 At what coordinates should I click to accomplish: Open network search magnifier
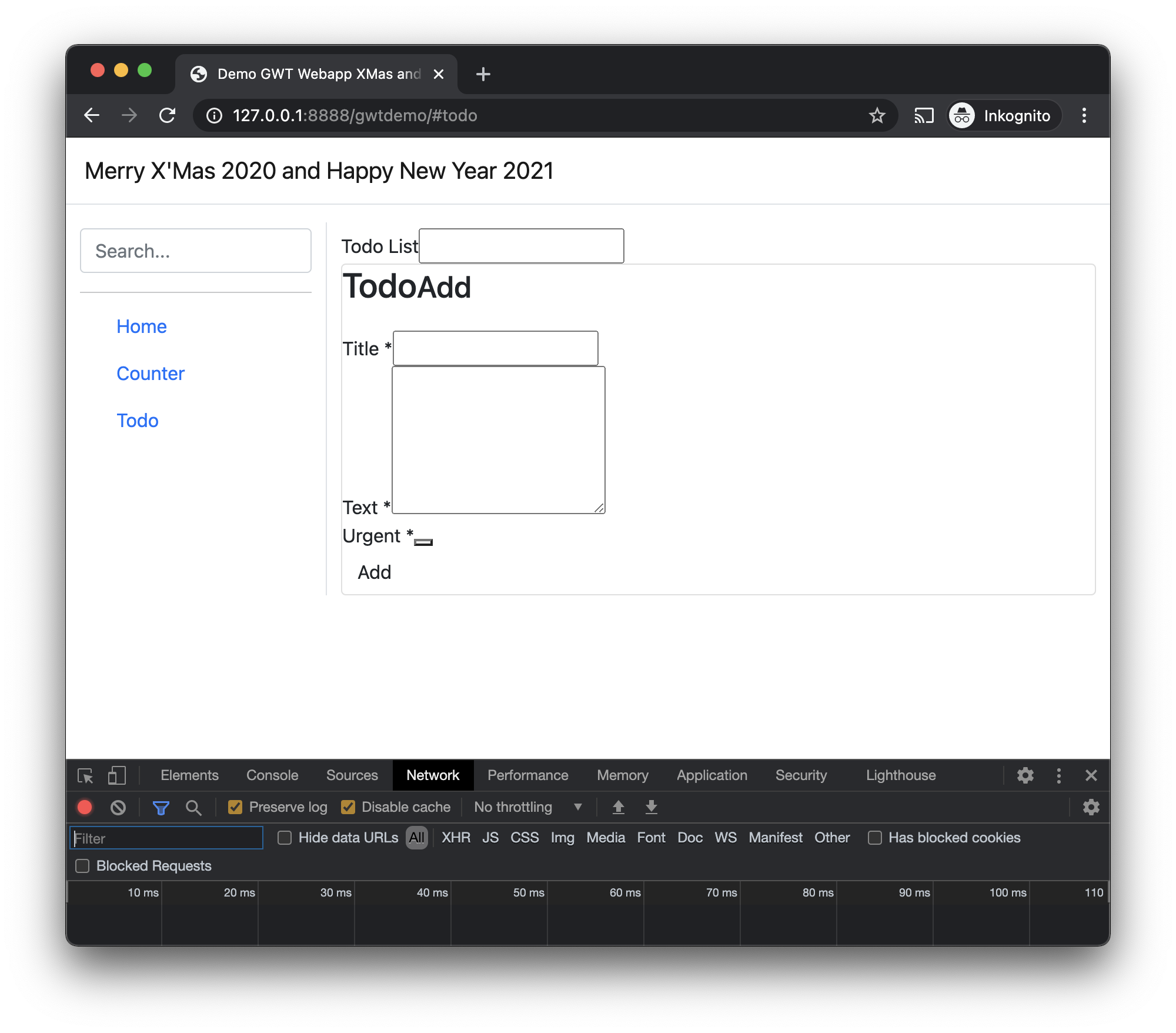[193, 807]
